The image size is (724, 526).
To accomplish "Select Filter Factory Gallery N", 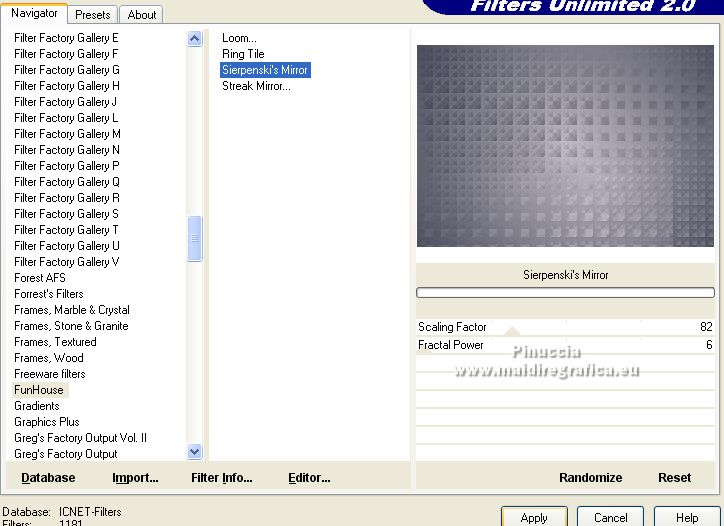I will click(67, 150).
